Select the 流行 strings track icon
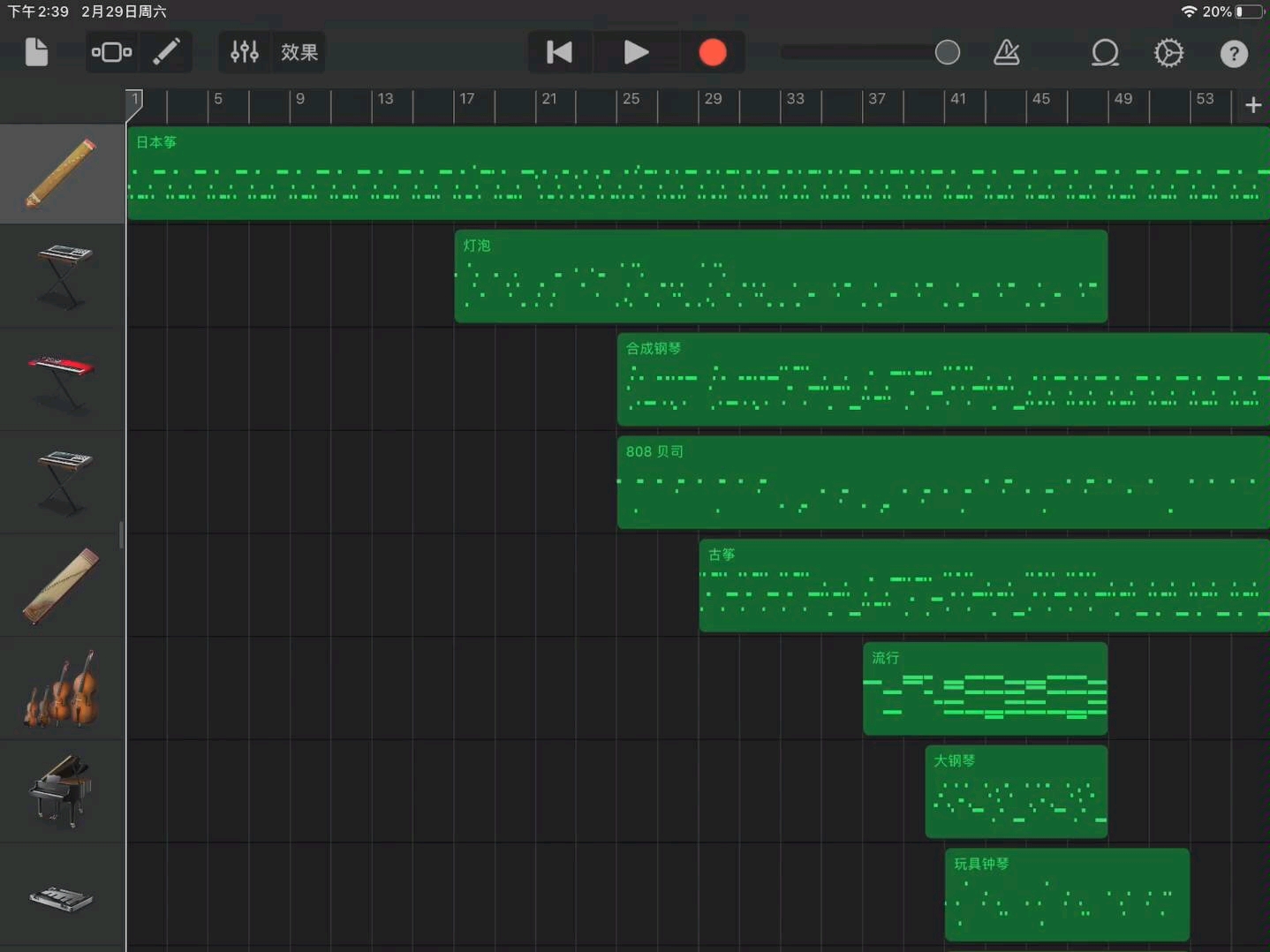 click(61, 689)
